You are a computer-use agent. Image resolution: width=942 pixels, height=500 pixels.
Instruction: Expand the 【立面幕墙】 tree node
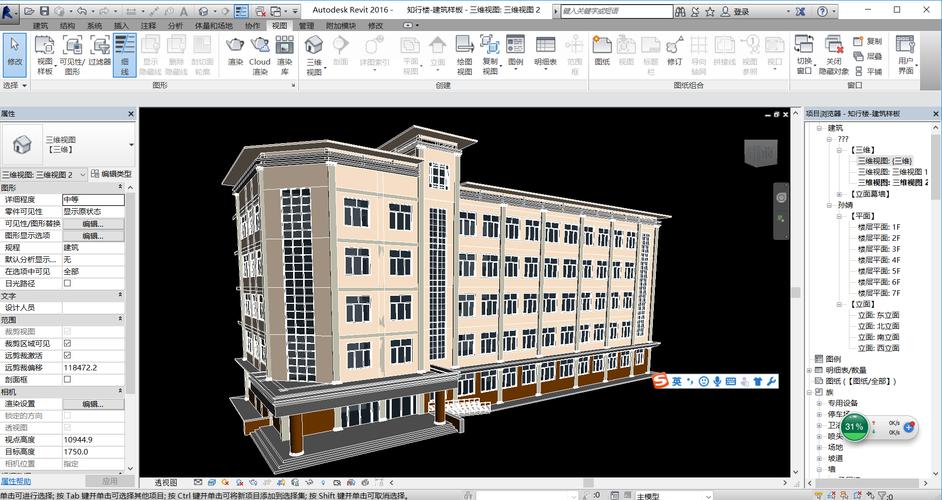point(840,194)
